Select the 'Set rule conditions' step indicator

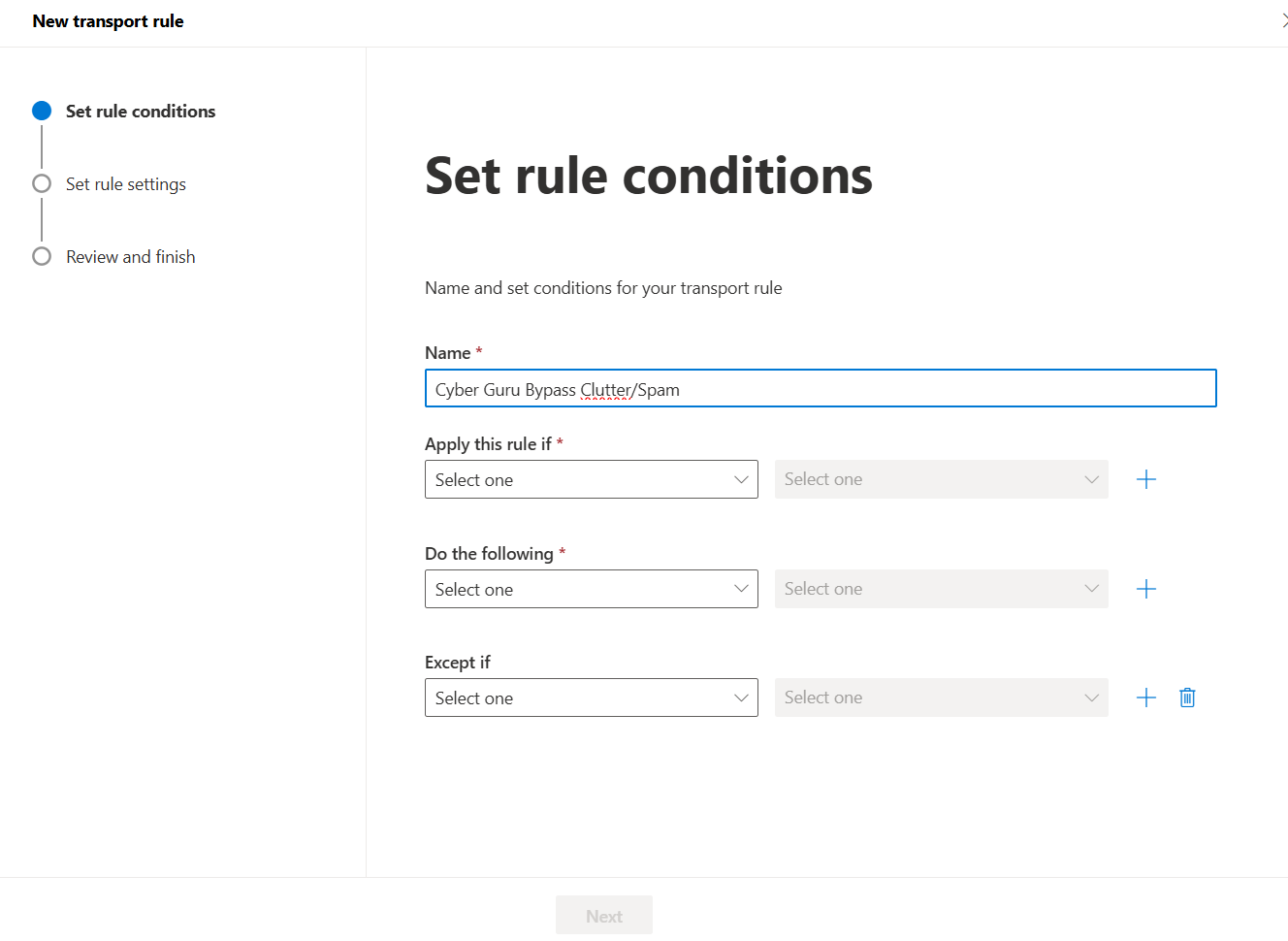pos(42,111)
